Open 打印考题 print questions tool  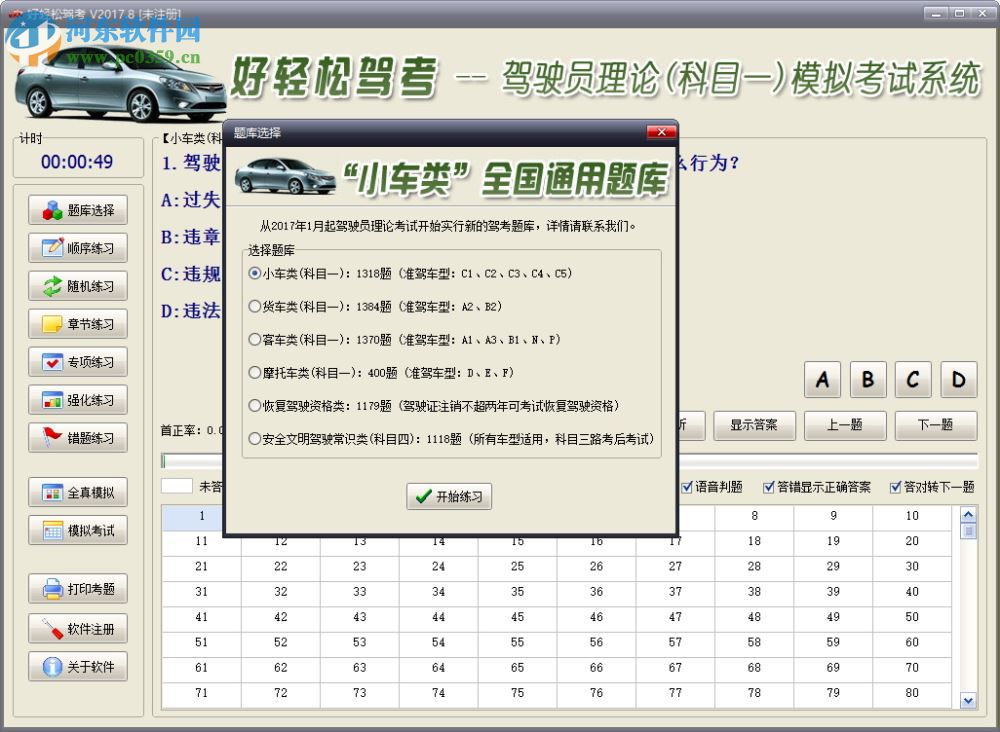click(77, 589)
